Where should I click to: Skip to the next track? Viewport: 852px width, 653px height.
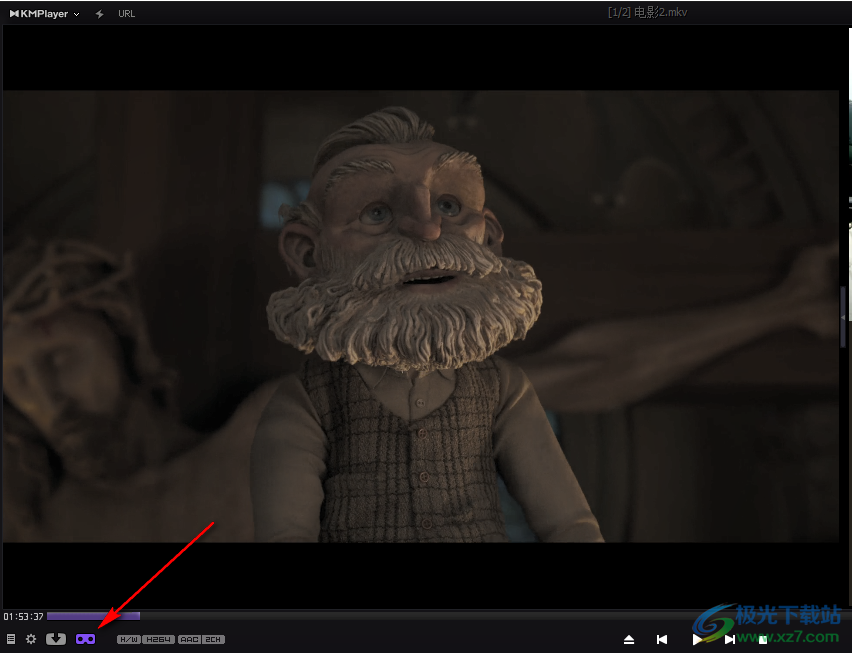(730, 639)
